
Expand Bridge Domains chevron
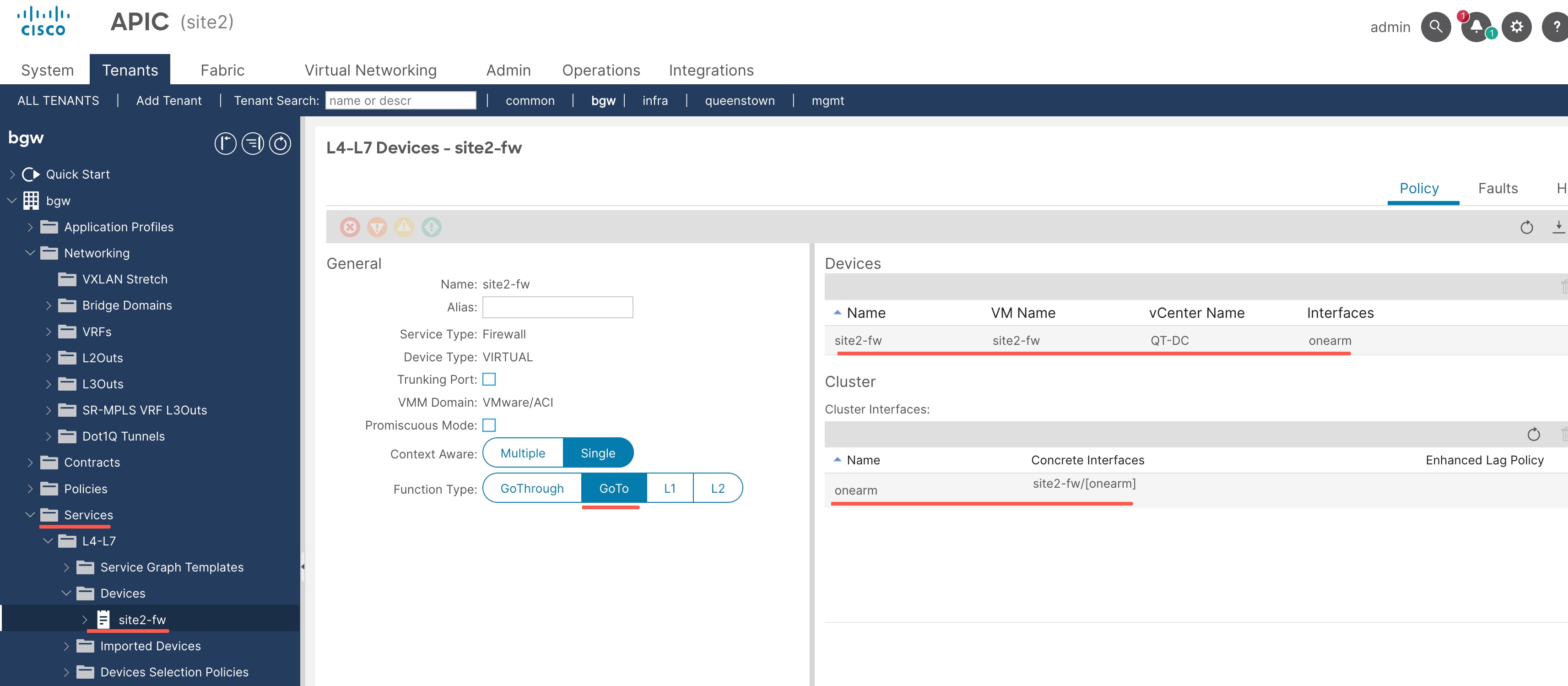tap(48, 305)
